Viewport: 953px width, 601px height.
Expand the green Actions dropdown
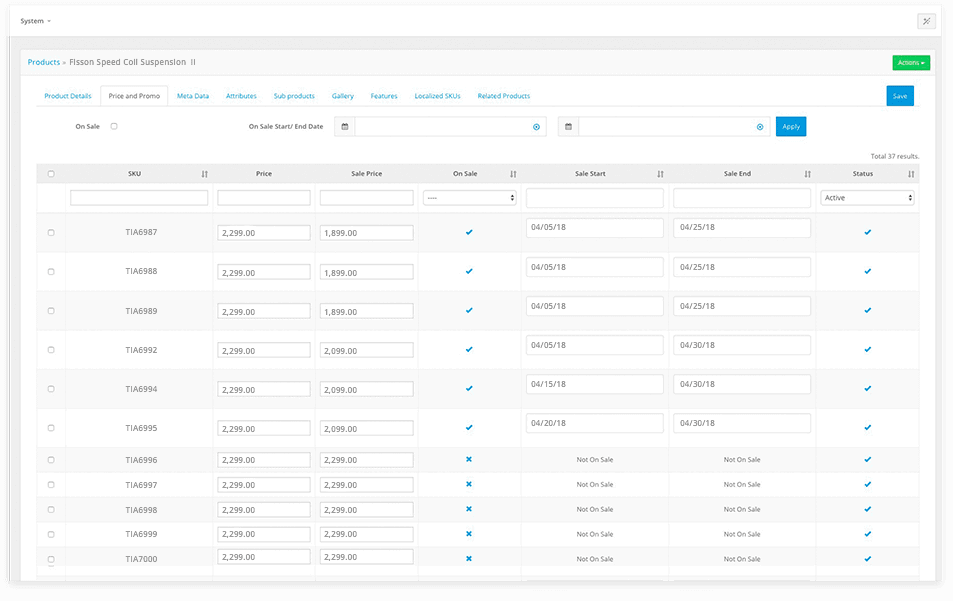tap(910, 63)
